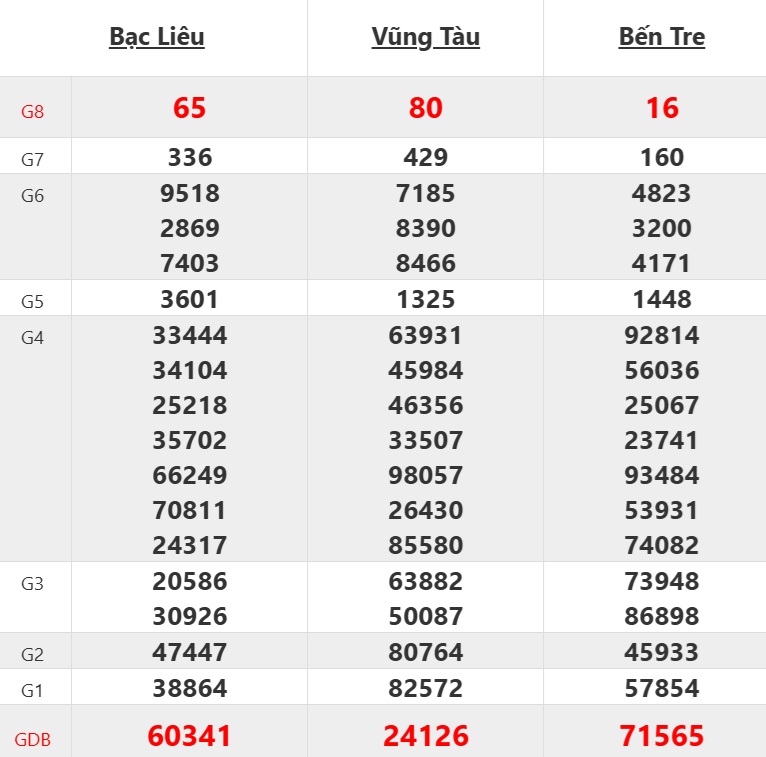766x757 pixels.
Task: Click Bến Tre special prize 71565
Action: point(661,737)
